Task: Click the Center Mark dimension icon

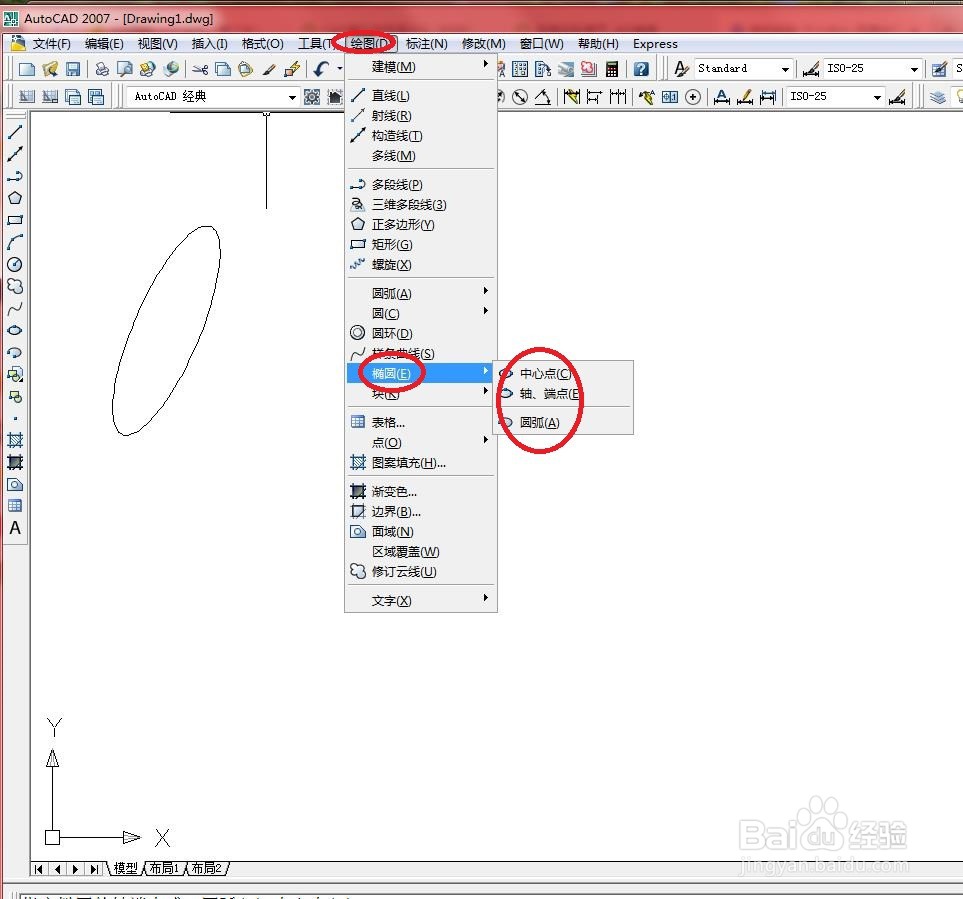Action: [x=693, y=97]
